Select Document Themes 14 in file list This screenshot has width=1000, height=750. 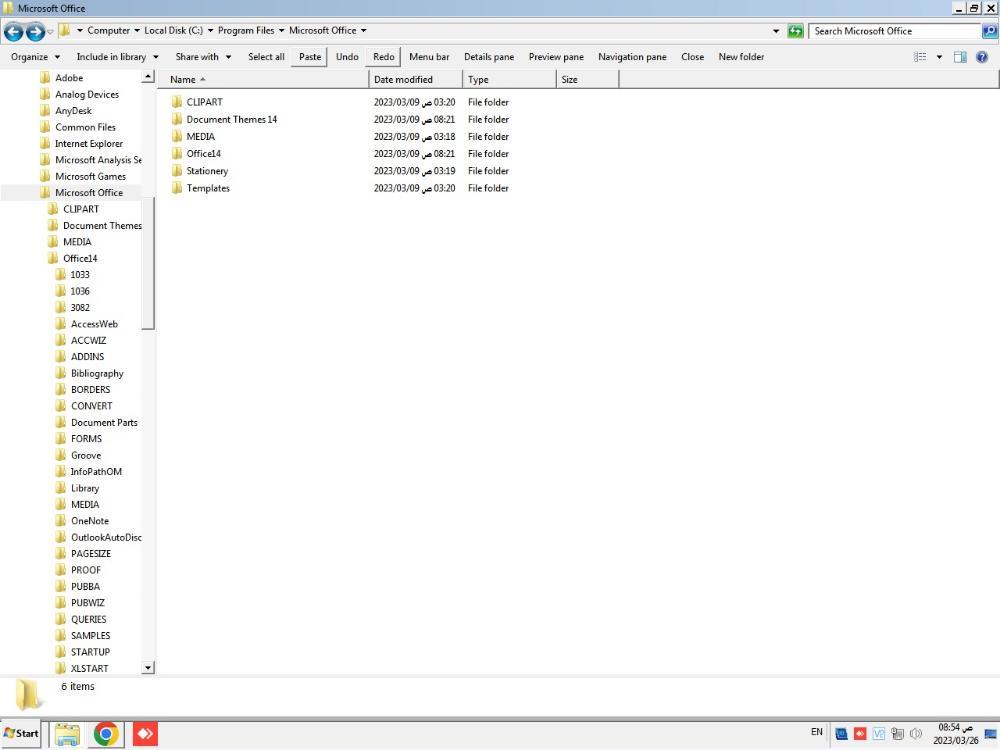pyautogui.click(x=232, y=119)
